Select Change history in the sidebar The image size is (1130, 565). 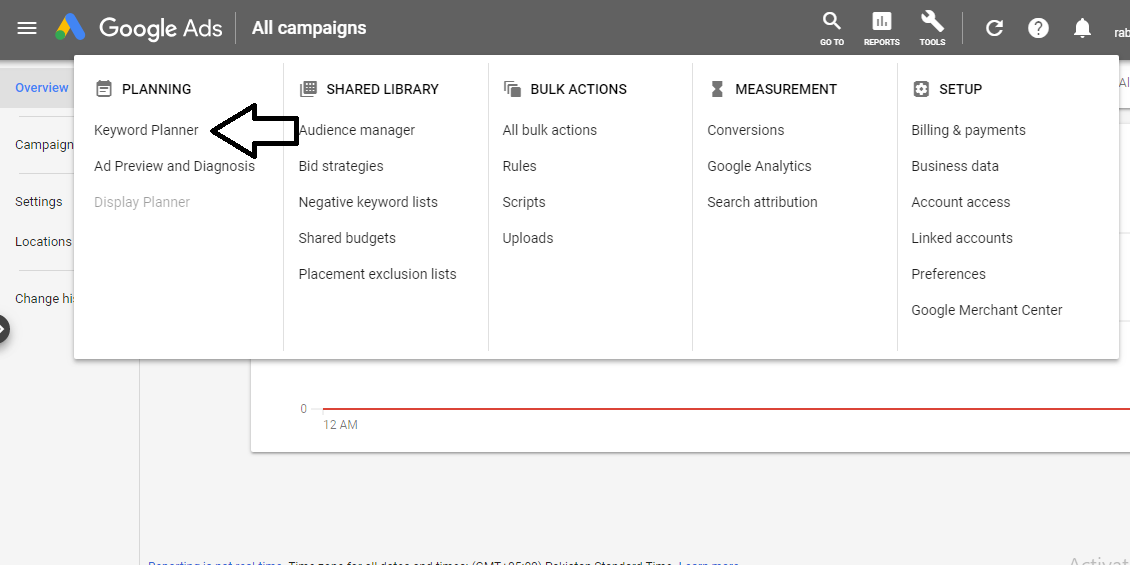46,298
